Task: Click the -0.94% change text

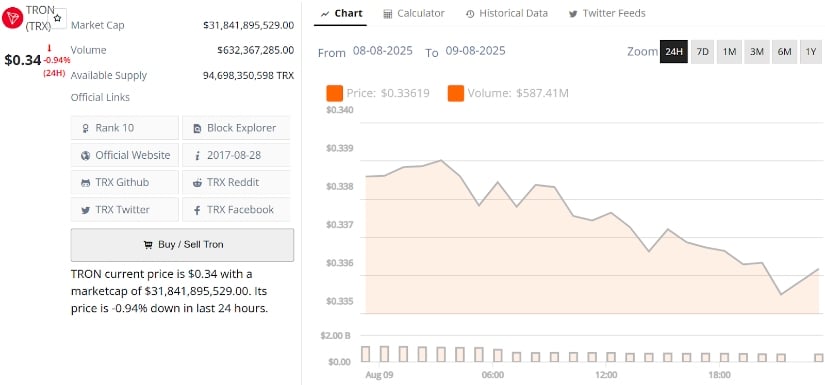Action: 57,60
